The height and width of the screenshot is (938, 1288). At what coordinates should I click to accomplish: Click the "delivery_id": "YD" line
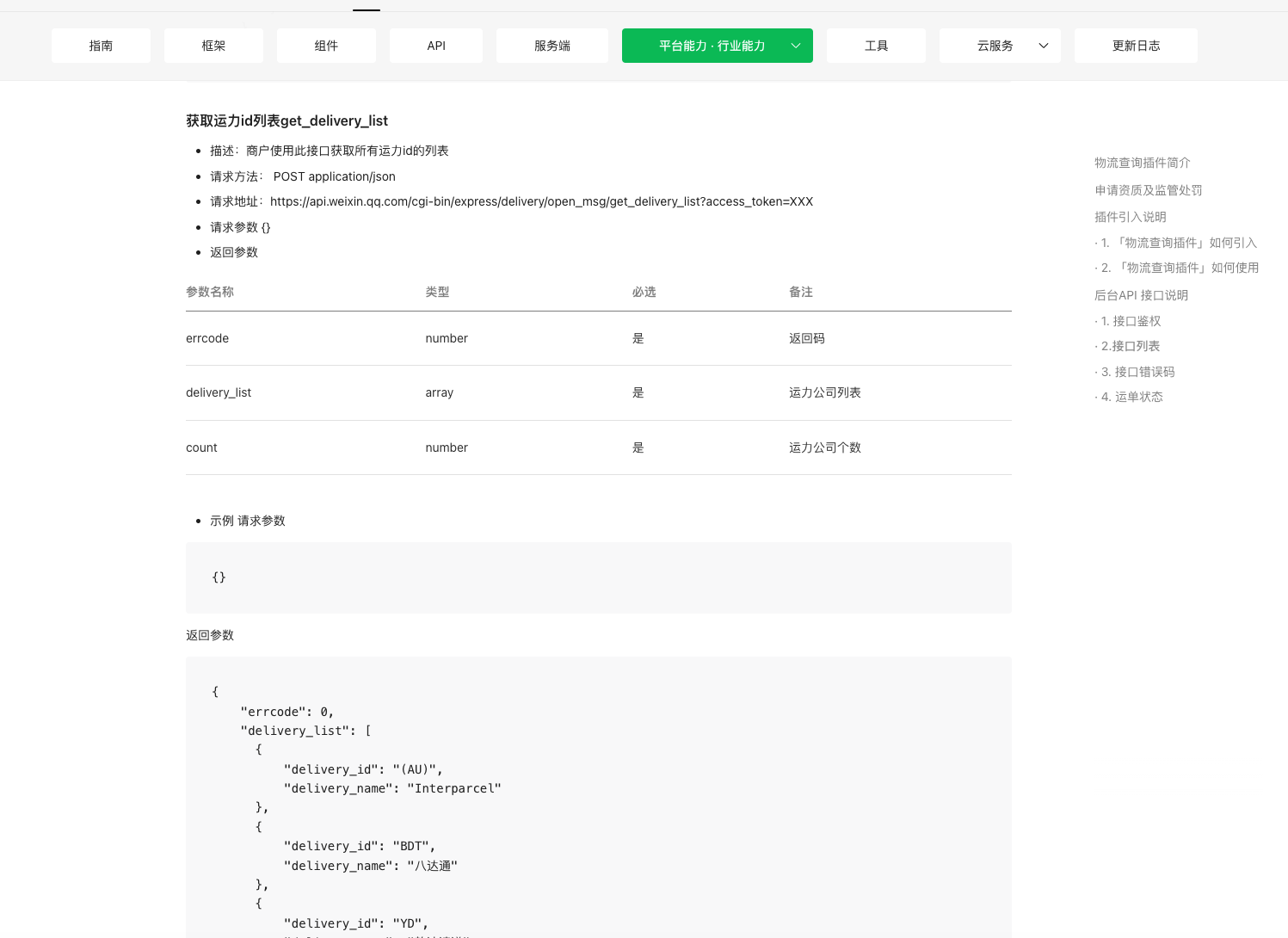point(356,923)
